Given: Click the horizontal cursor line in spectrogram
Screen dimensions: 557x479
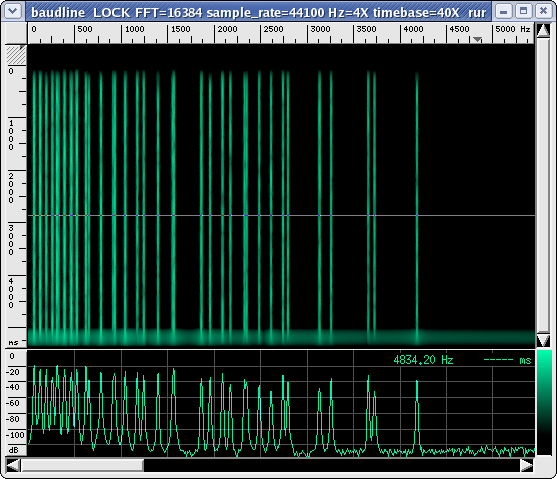Looking at the screenshot, I should [281, 215].
